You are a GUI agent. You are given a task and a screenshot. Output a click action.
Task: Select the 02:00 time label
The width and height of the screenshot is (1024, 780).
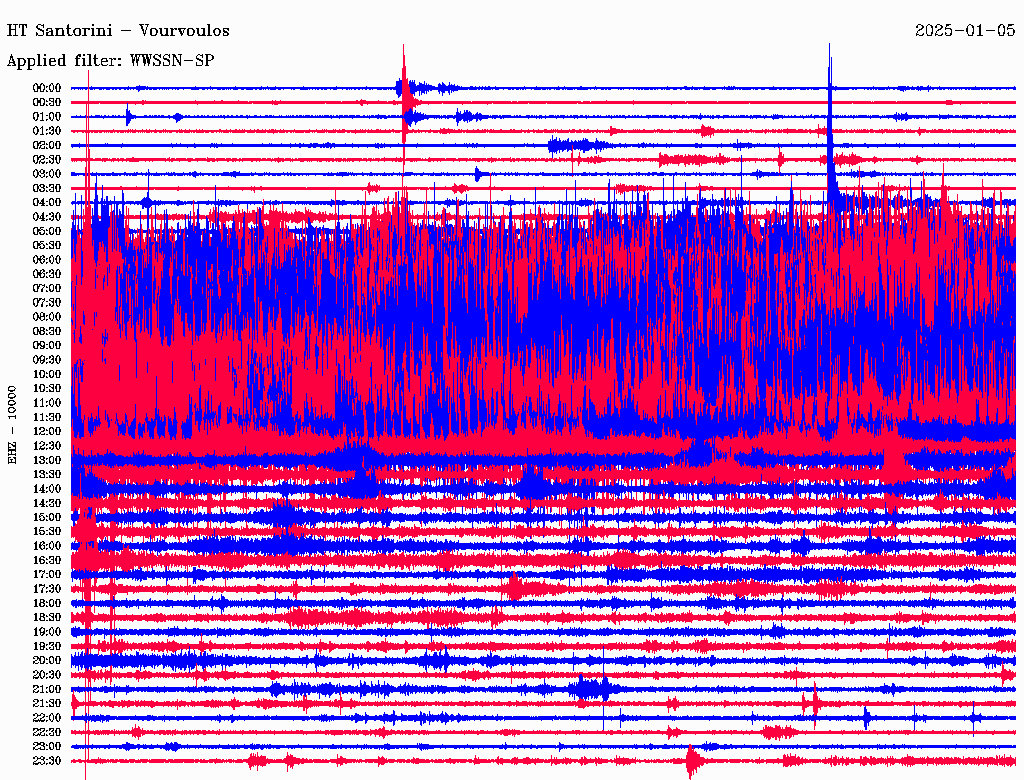point(47,146)
